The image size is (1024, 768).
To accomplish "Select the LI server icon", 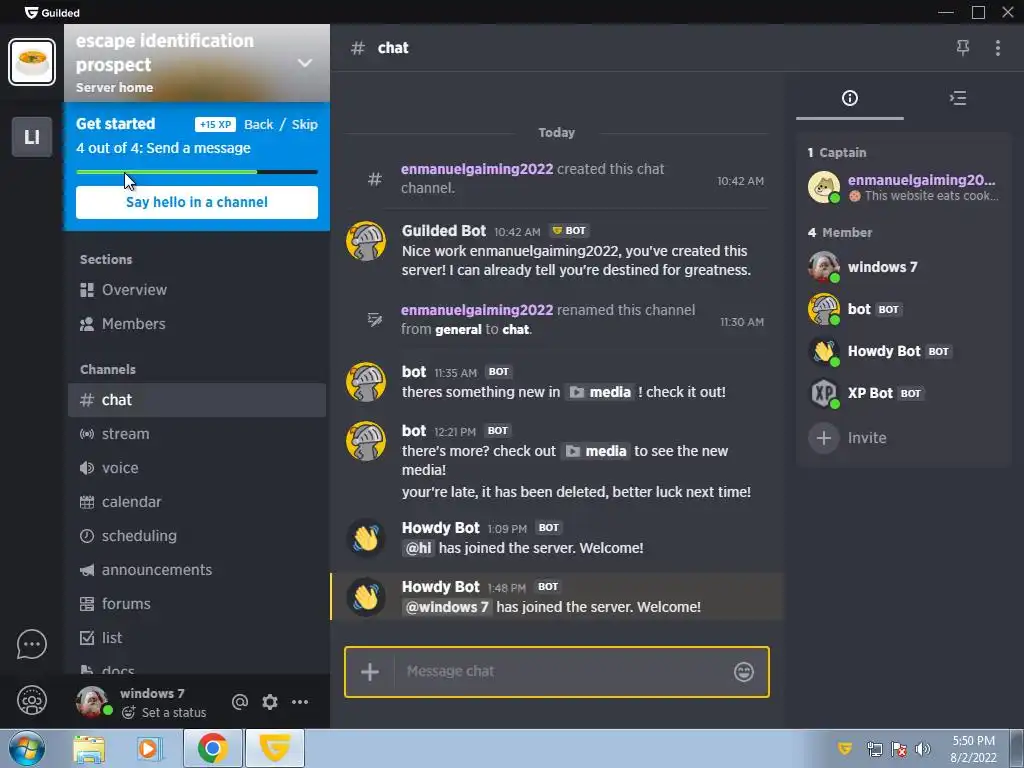I will click(x=31, y=137).
